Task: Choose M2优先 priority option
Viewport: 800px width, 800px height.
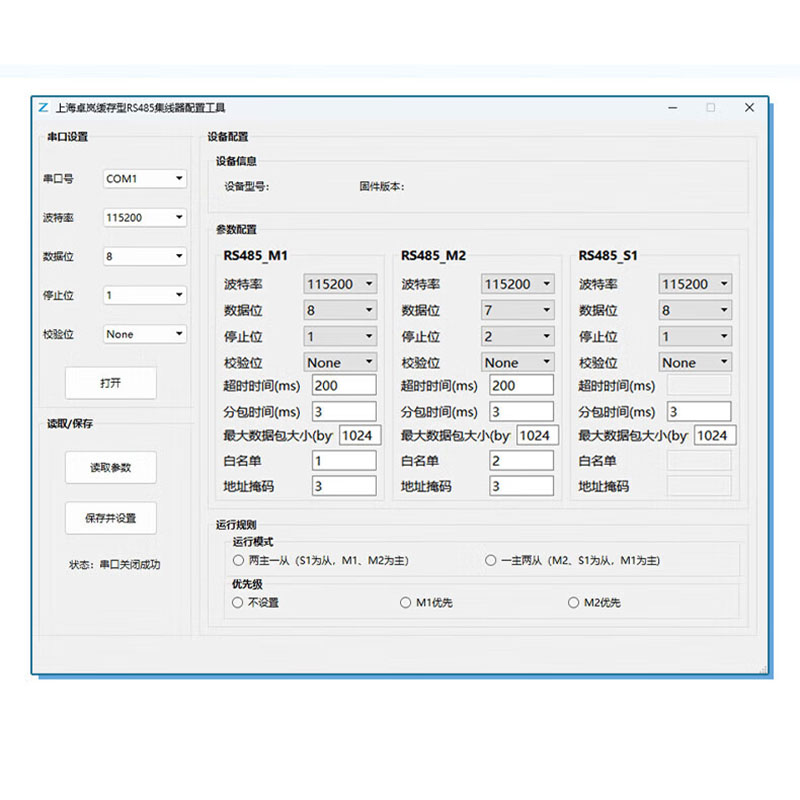Action: (574, 603)
